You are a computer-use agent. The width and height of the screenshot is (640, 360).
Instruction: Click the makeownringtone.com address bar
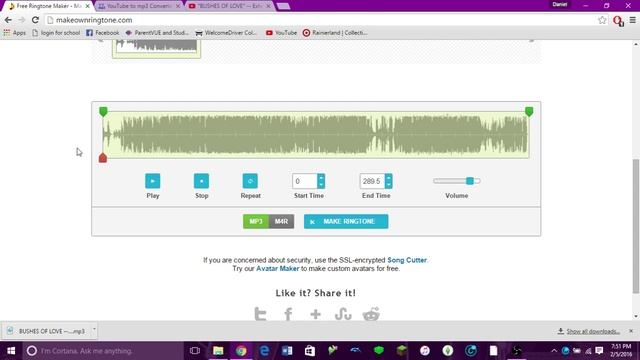(x=322, y=20)
